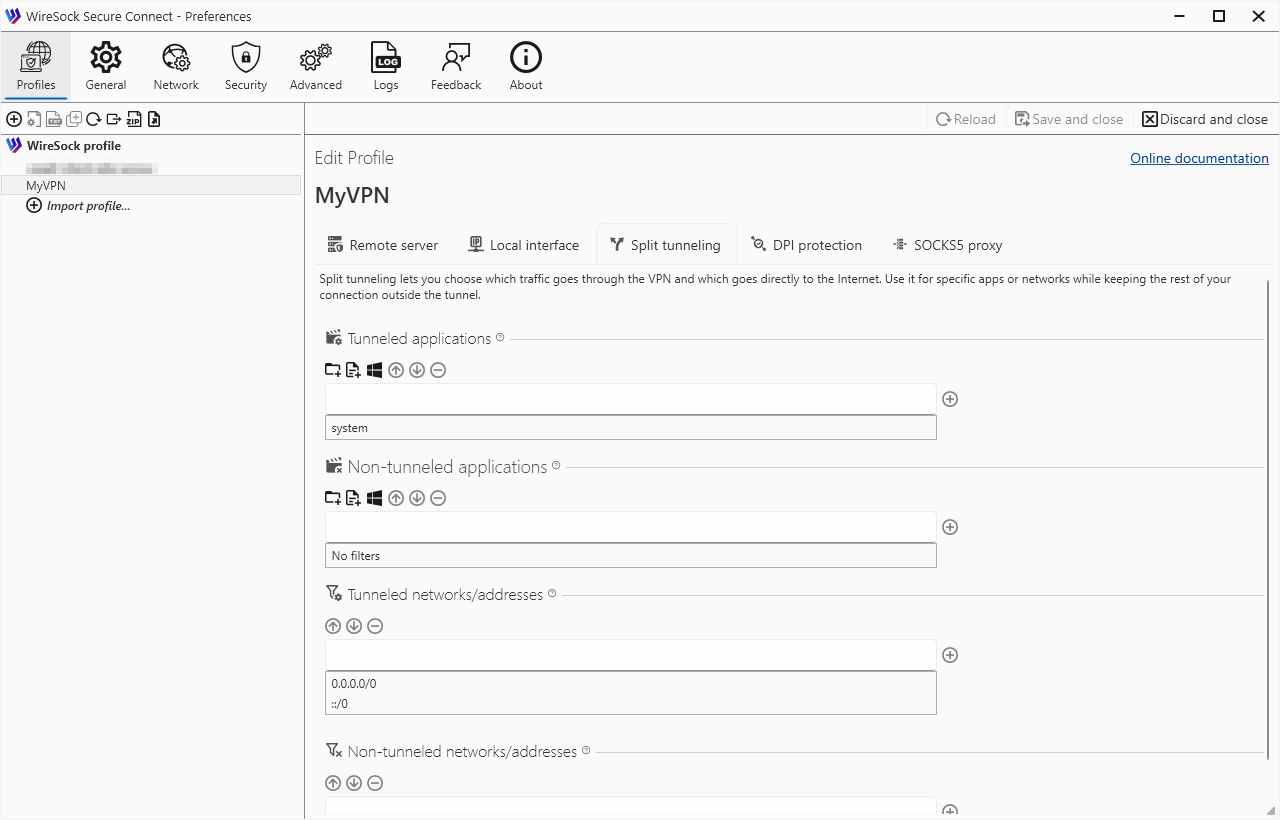This screenshot has width=1280, height=820.
Task: Click the Tunneled networks/addresses text input
Action: pos(631,655)
